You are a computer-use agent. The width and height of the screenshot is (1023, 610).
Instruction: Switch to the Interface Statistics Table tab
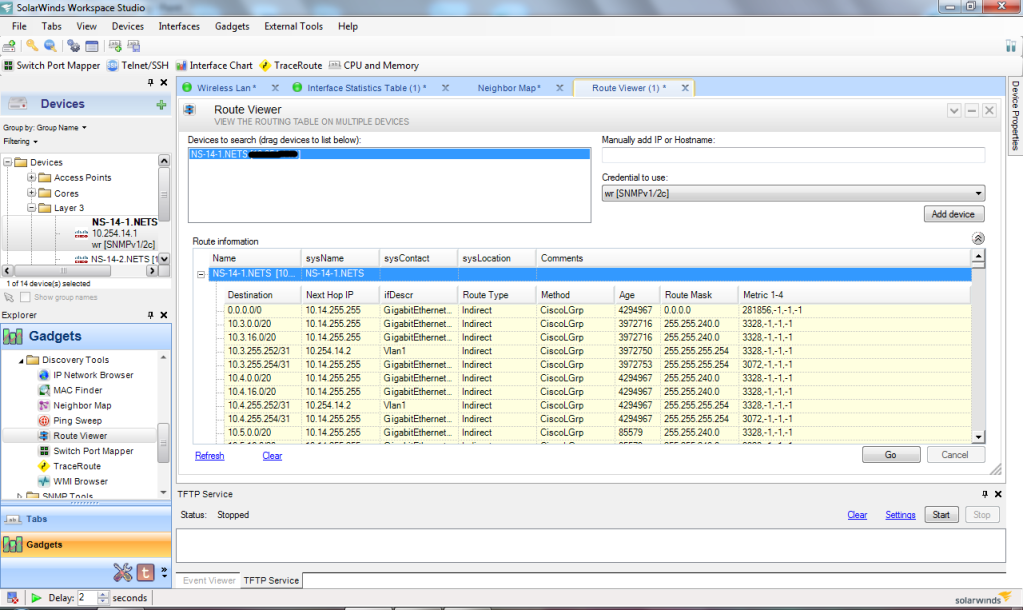click(x=366, y=88)
